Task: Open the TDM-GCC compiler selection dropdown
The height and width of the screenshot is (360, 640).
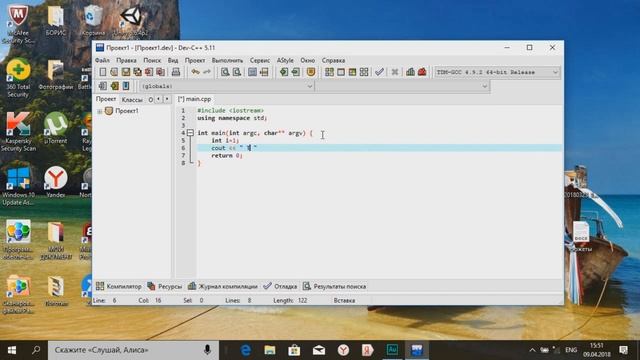Action: coord(497,72)
